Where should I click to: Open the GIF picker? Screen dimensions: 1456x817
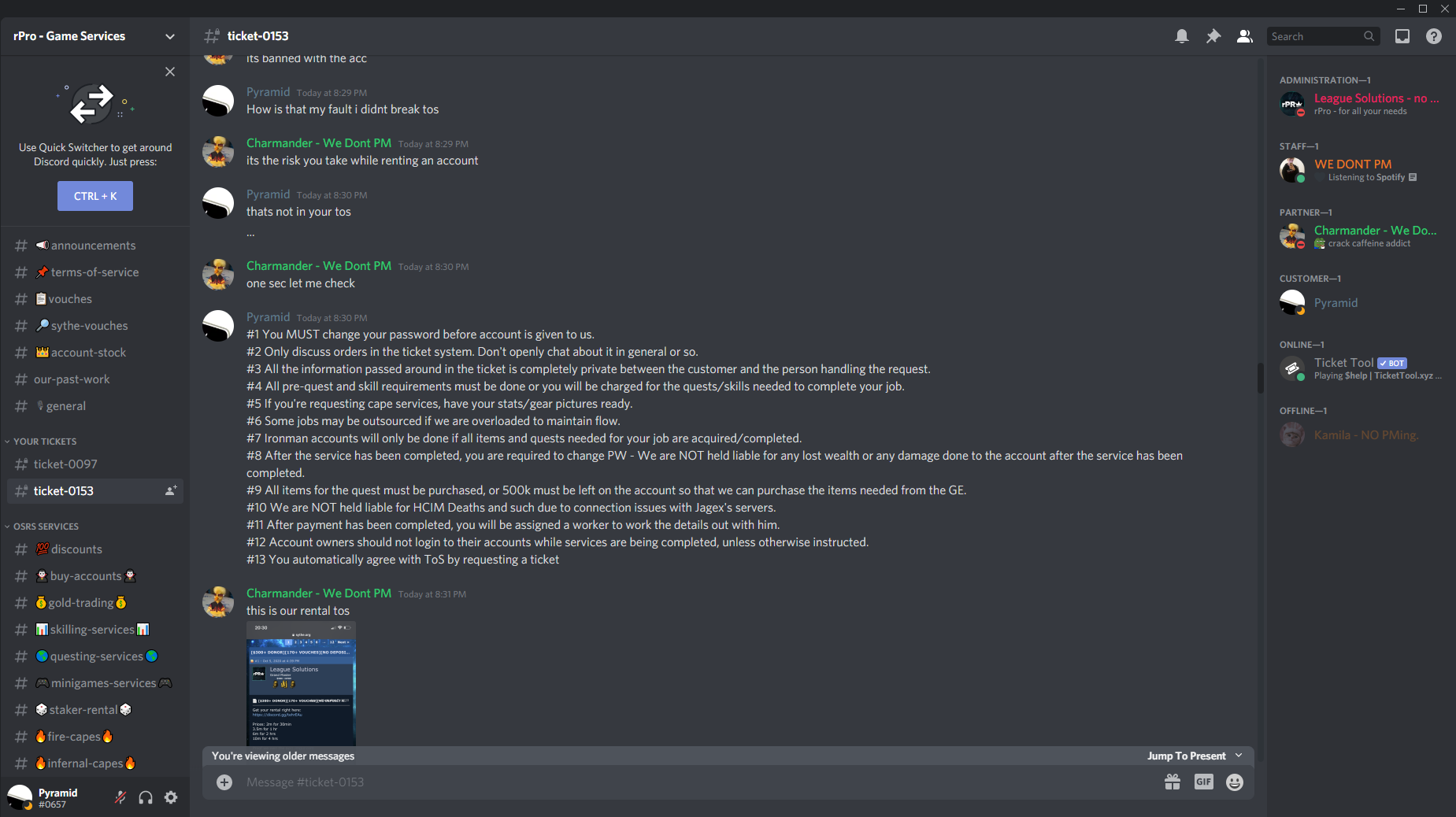pos(1204,782)
